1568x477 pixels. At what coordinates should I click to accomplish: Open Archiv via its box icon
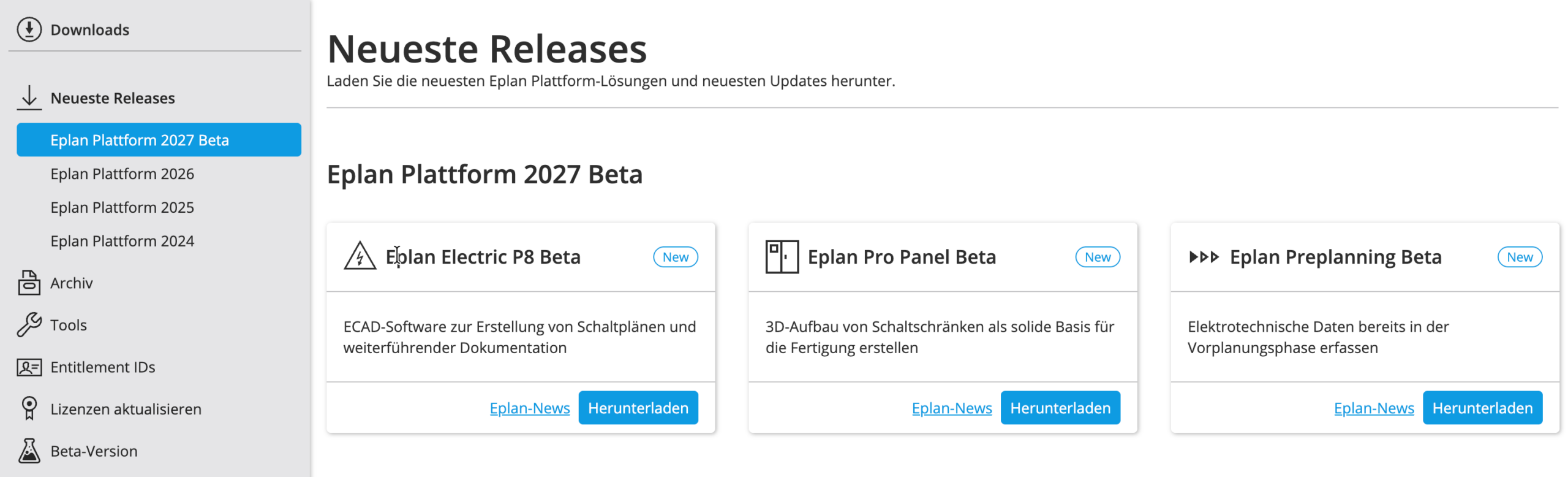point(29,283)
